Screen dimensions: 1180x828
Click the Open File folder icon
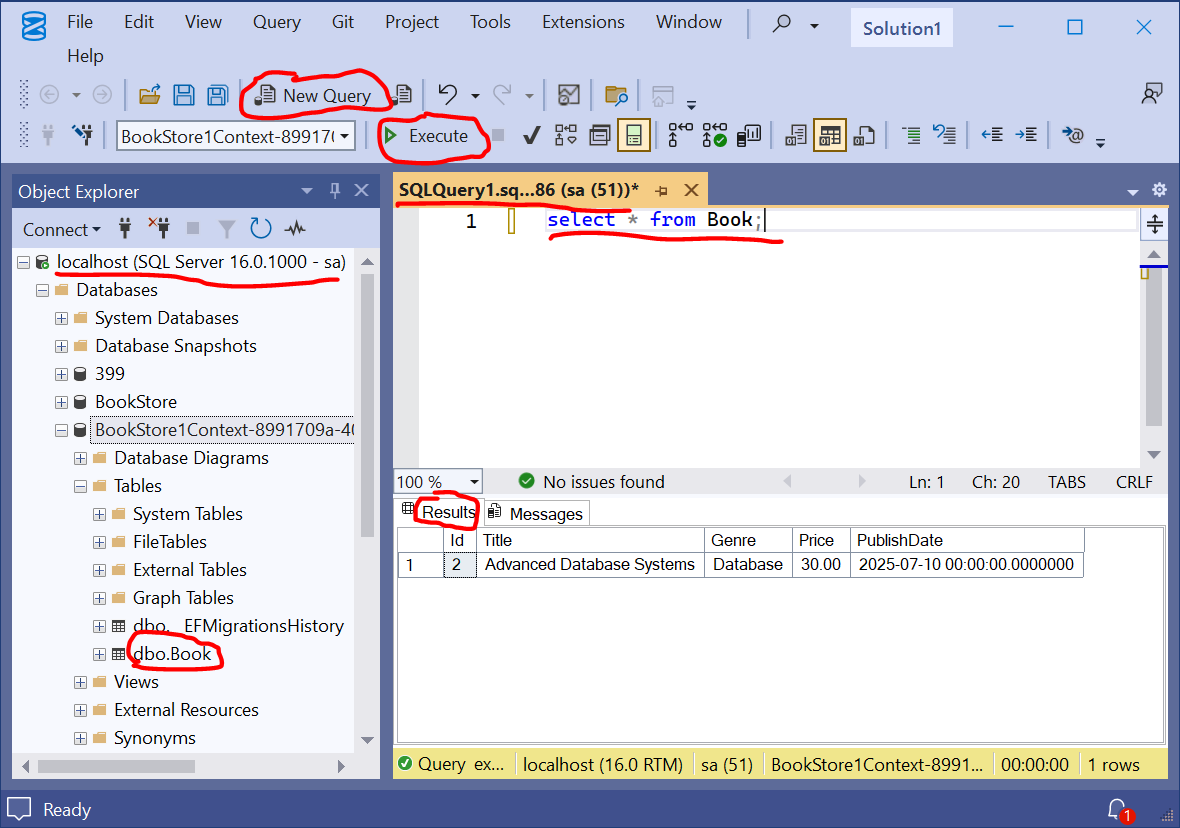pos(150,95)
